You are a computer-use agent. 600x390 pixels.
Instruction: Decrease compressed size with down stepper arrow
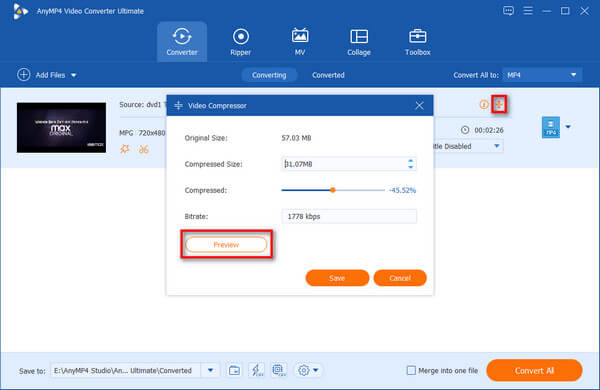coord(411,167)
